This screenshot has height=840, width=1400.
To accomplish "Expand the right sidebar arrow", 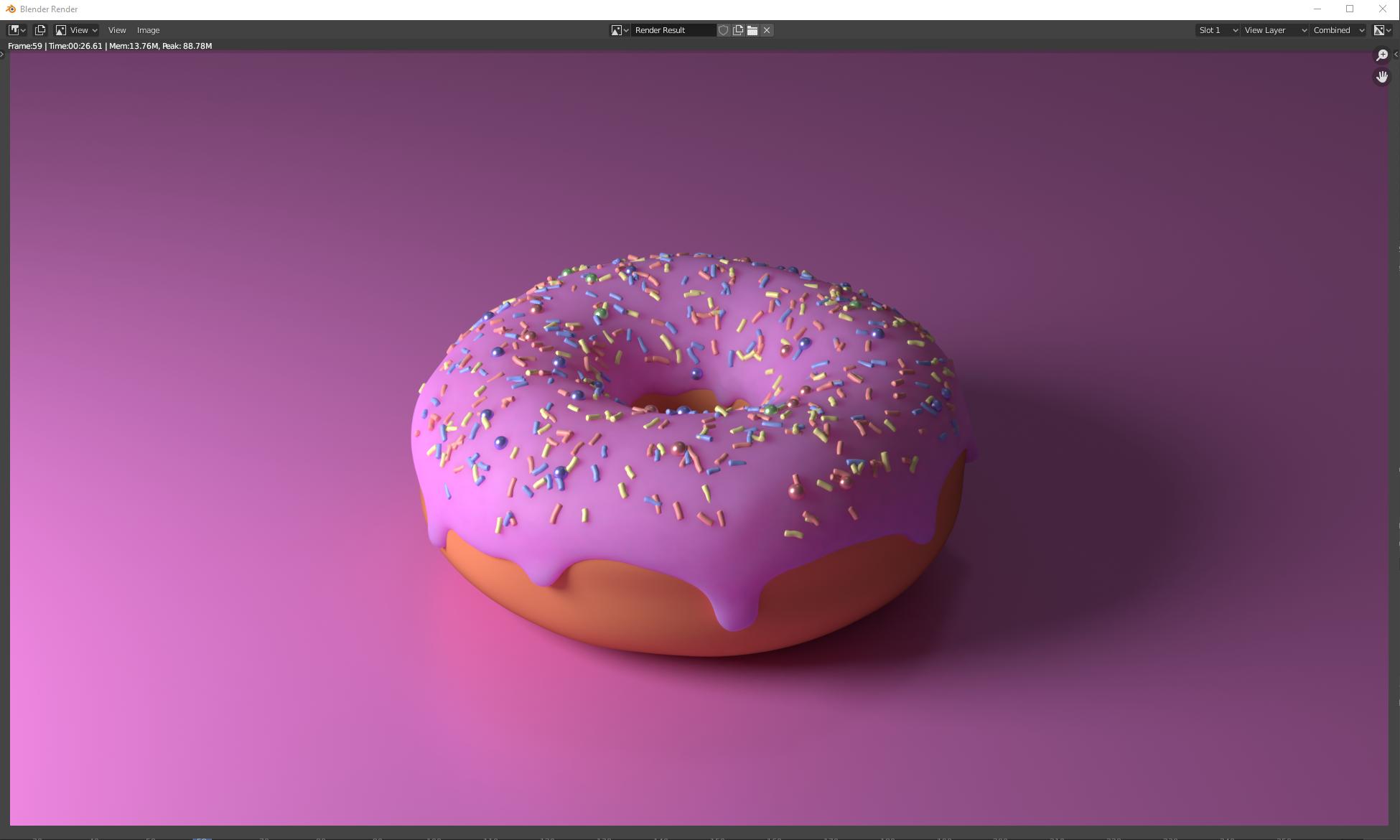I will click(1396, 55).
